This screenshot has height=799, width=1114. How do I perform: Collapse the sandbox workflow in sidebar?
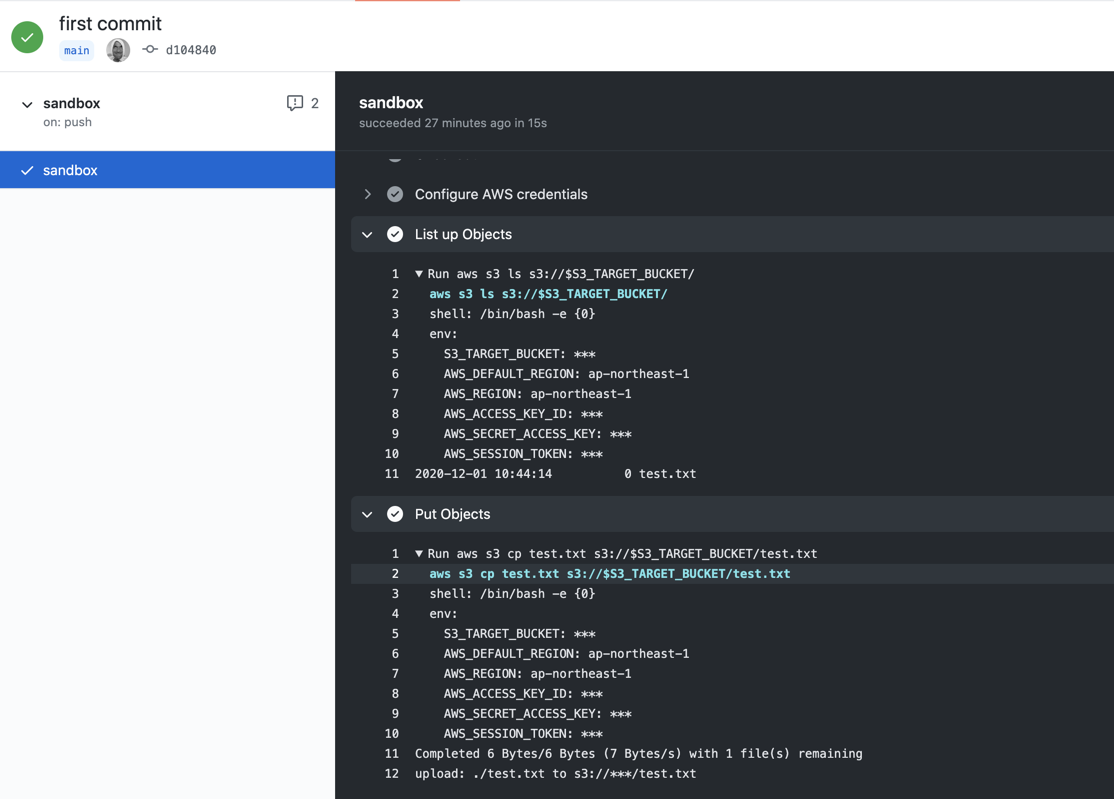point(27,104)
